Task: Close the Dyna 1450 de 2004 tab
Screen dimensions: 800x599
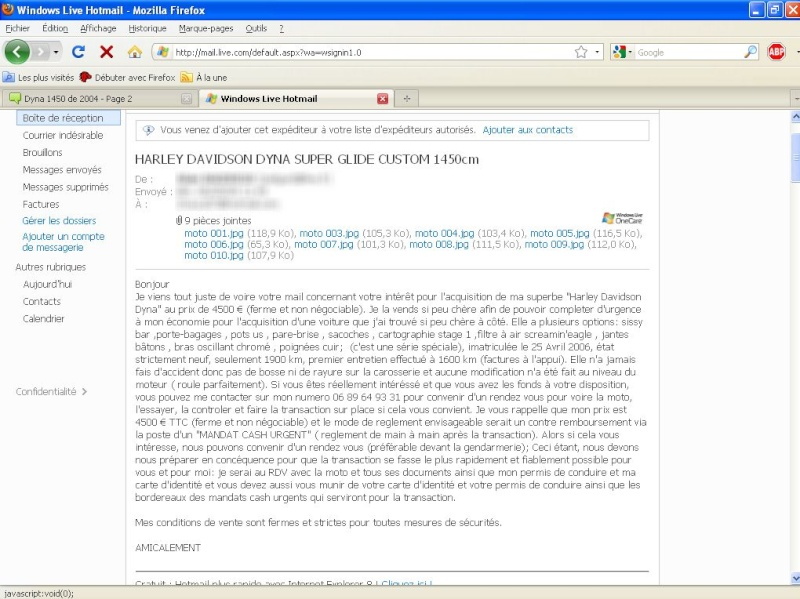Action: [x=186, y=98]
